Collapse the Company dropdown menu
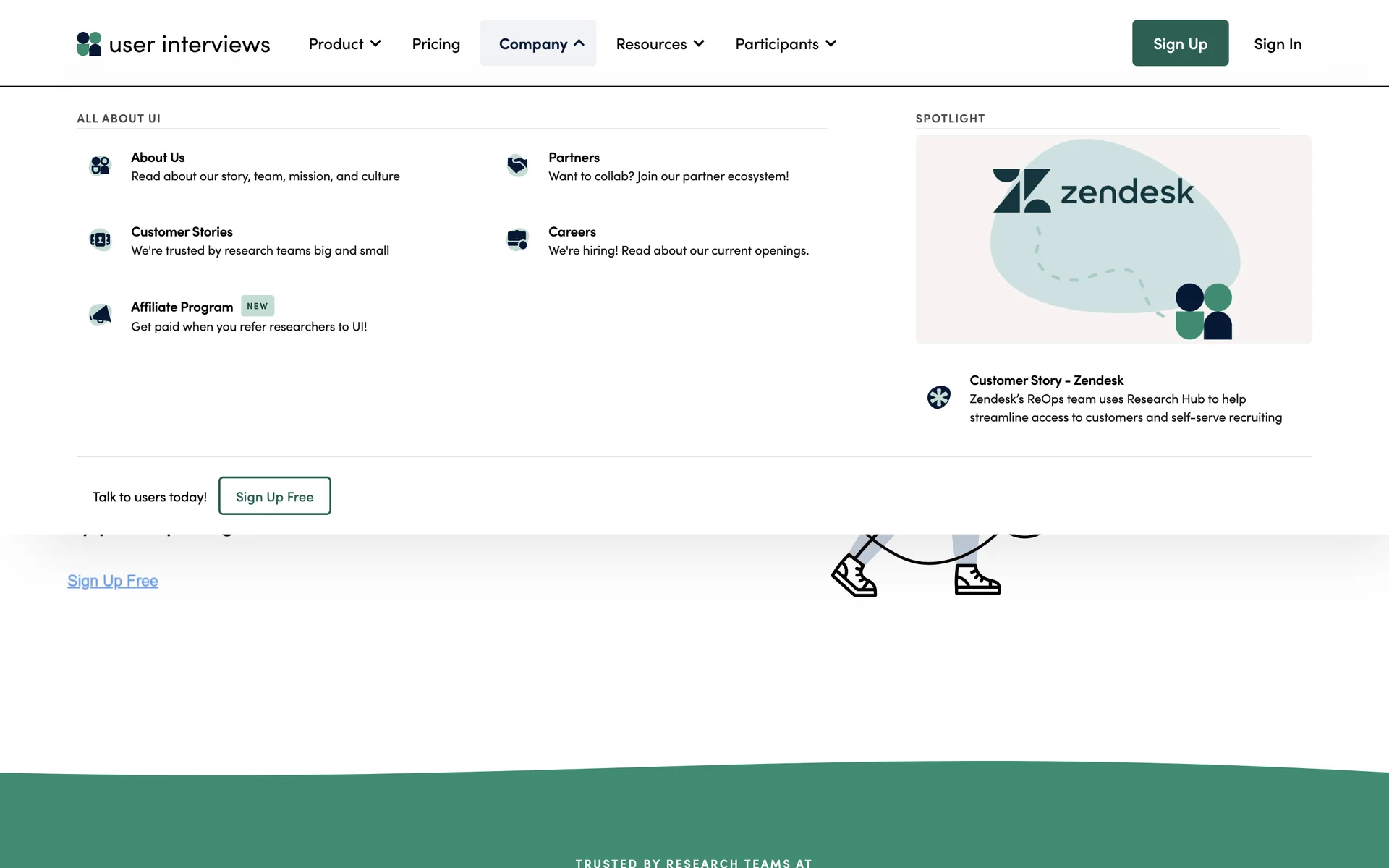Viewport: 1389px width, 868px height. pyautogui.click(x=538, y=43)
